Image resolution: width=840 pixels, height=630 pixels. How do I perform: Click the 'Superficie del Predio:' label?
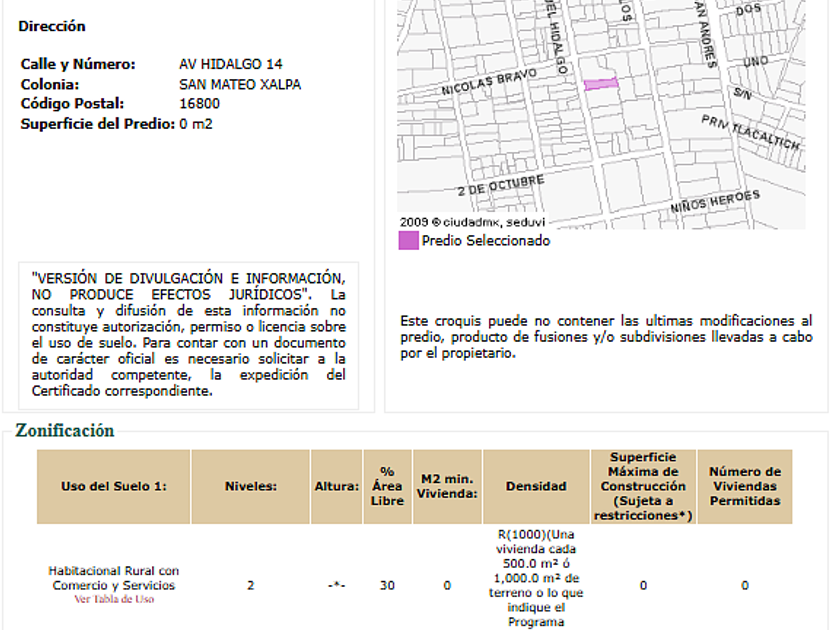tap(98, 124)
